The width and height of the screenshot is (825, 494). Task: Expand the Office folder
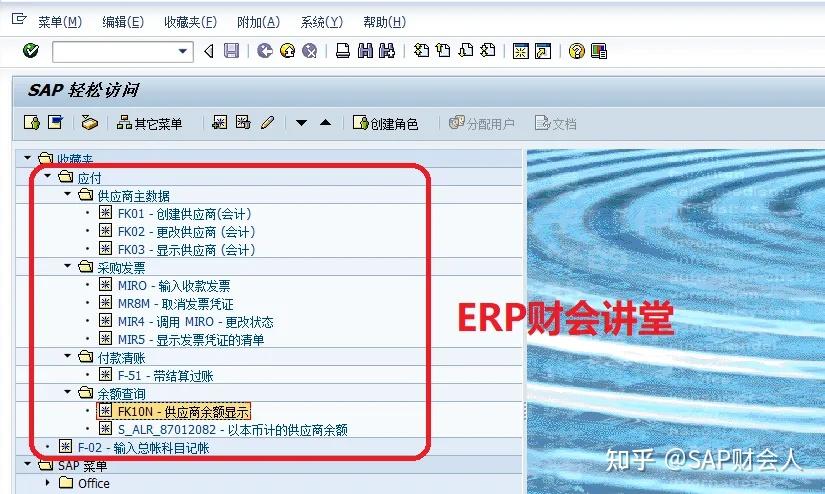[48, 482]
